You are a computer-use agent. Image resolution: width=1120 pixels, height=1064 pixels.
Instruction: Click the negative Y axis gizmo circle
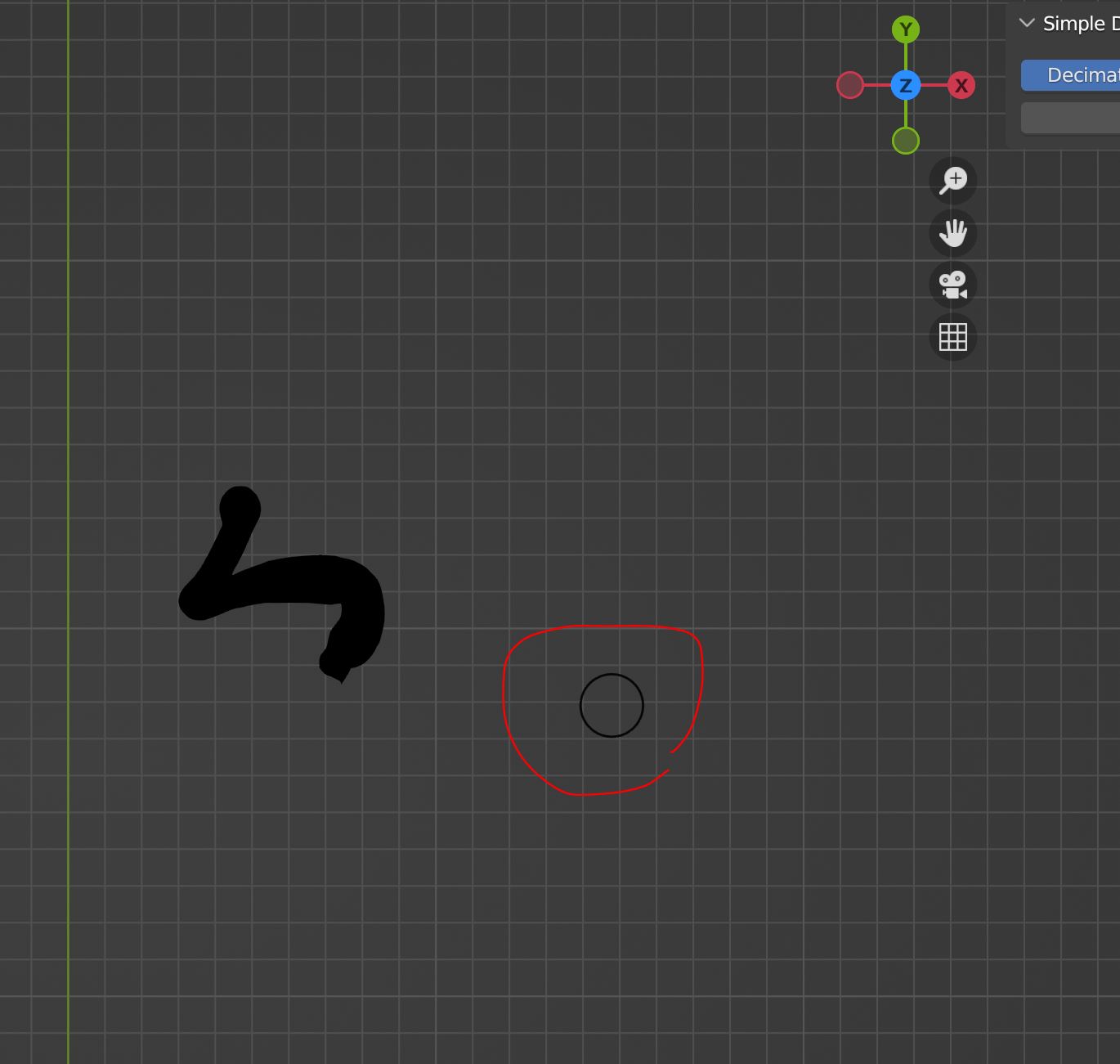[906, 141]
